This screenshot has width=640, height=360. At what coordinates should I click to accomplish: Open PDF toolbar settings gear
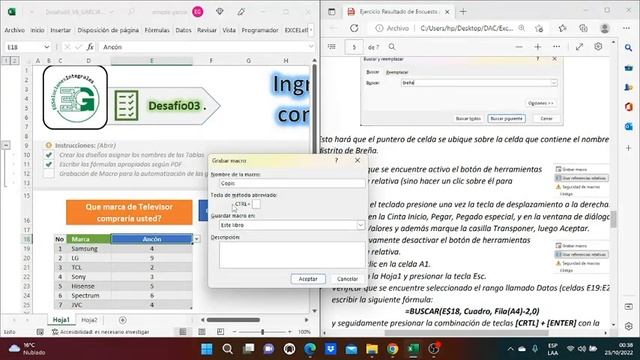(x=598, y=47)
